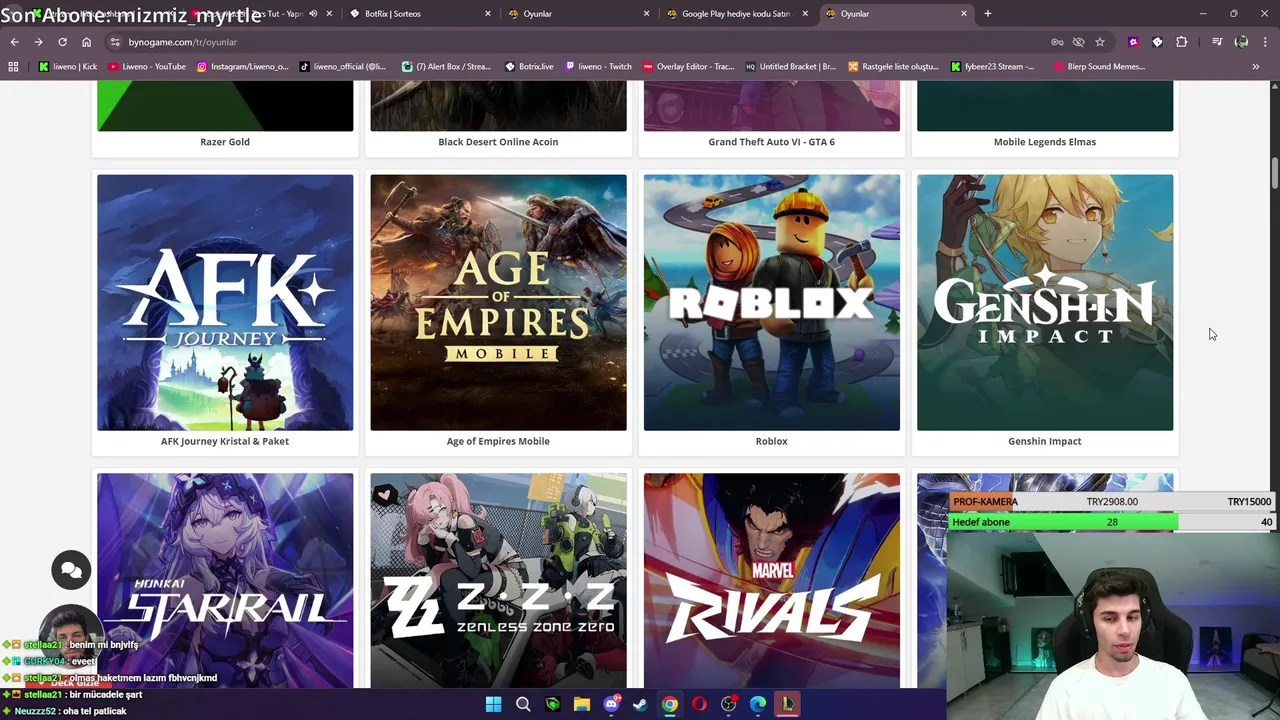1280x720 pixels.
Task: Open the Genshin Impact game image
Action: pos(1045,302)
